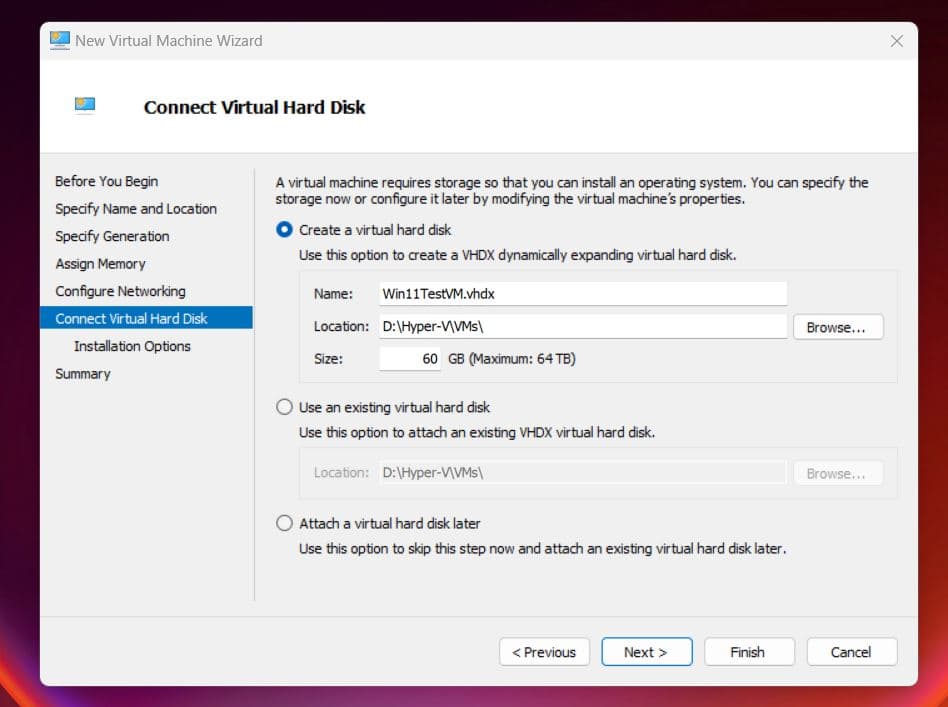Click the Size field showing 60 GB
Viewport: 948px width, 707px height.
tap(410, 359)
